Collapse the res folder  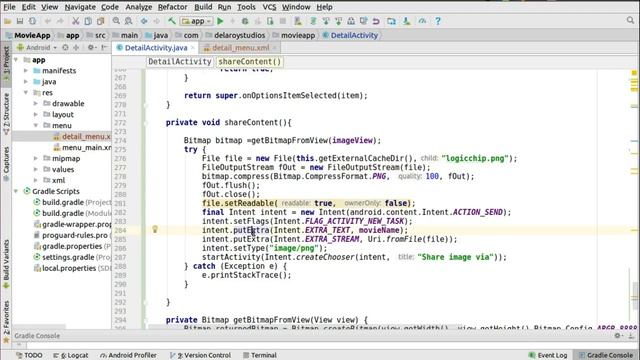tap(26, 93)
